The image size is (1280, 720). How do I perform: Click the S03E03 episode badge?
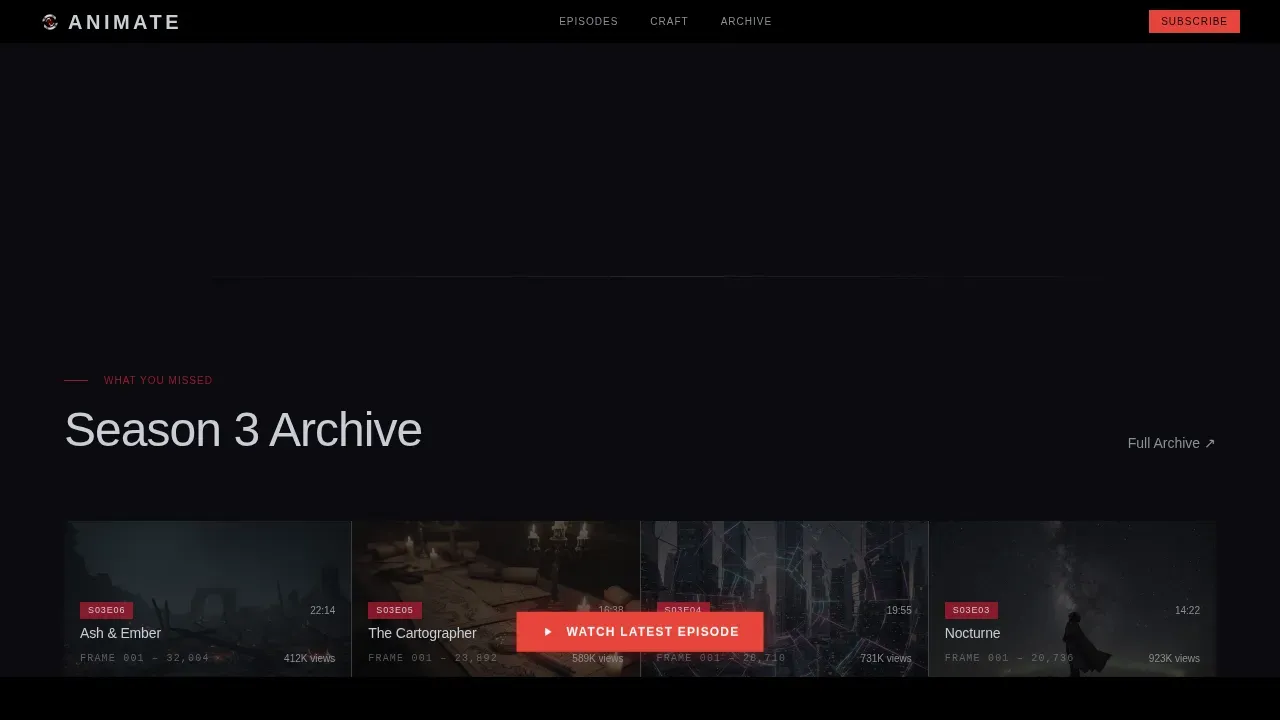pyautogui.click(x=971, y=610)
